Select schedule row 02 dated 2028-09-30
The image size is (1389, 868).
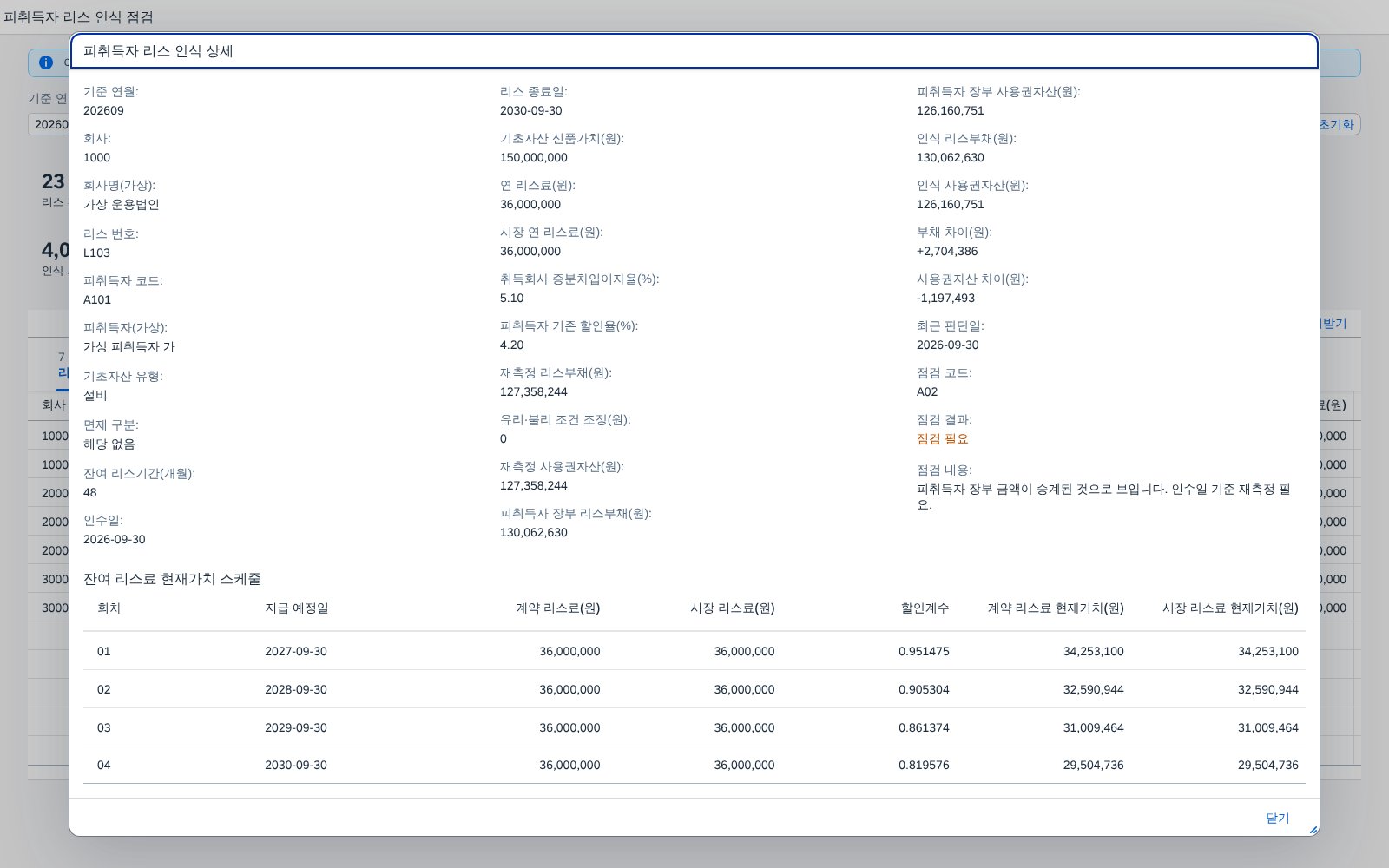694,689
